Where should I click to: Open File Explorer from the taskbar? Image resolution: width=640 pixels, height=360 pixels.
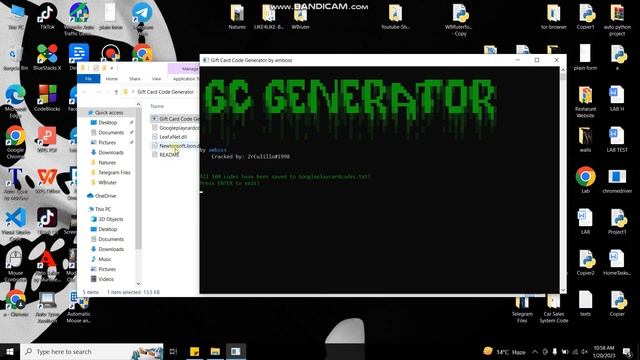215,351
